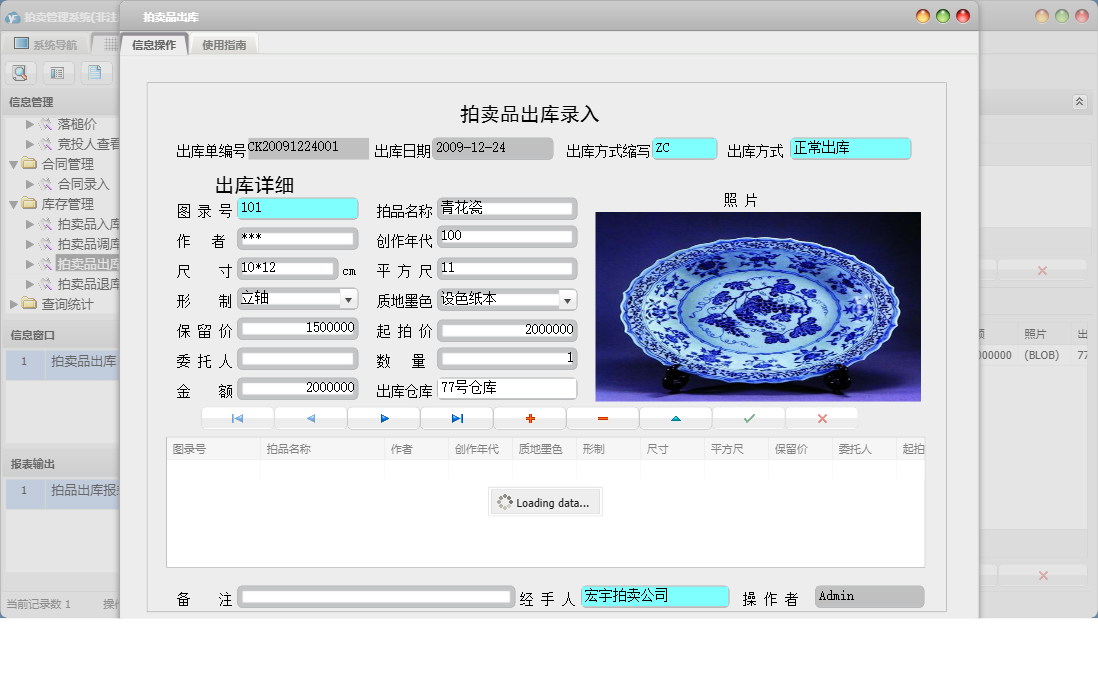Click the porcelain plate photo
1098x685 pixels.
757,306
